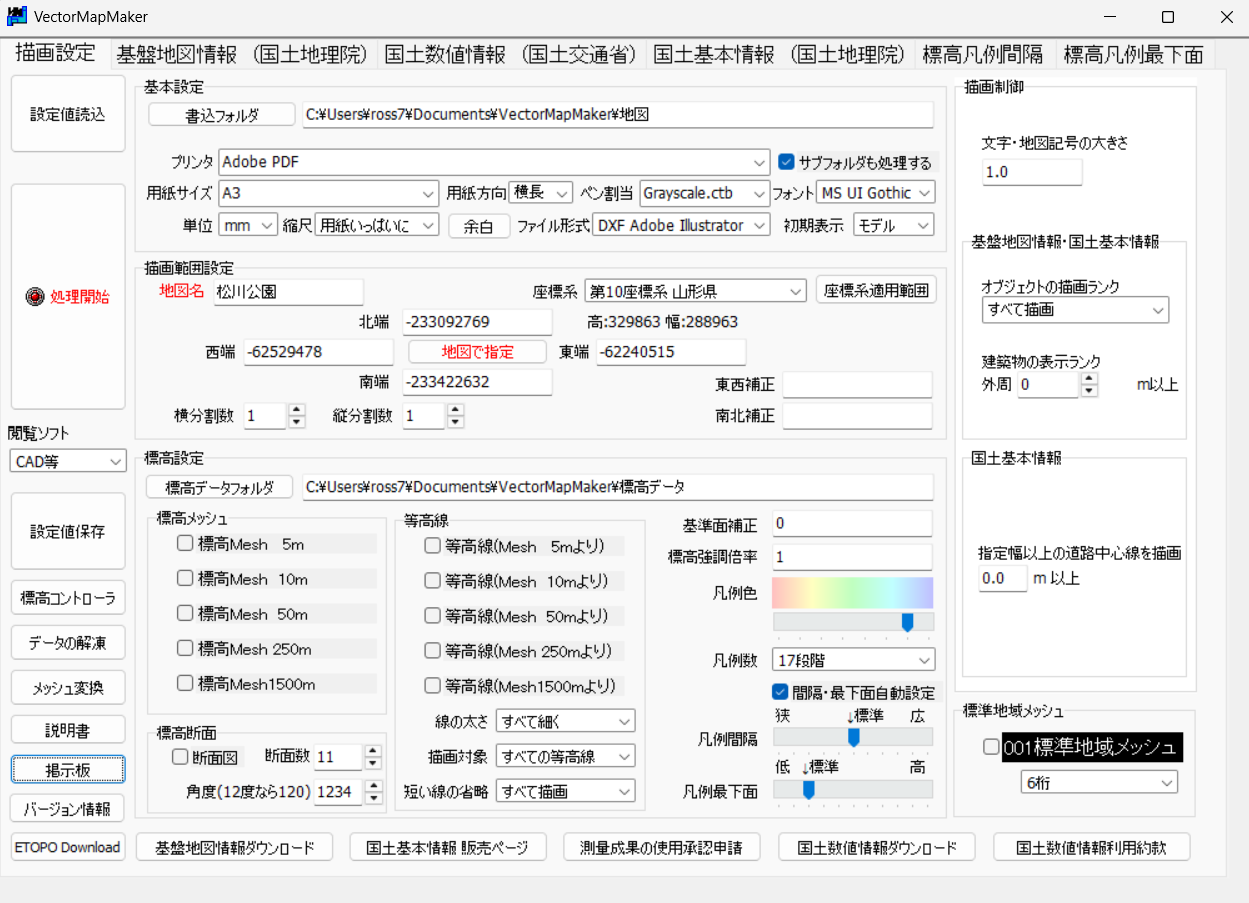Increase the 断面数 spinner value
The height and width of the screenshot is (903, 1249).
[374, 752]
